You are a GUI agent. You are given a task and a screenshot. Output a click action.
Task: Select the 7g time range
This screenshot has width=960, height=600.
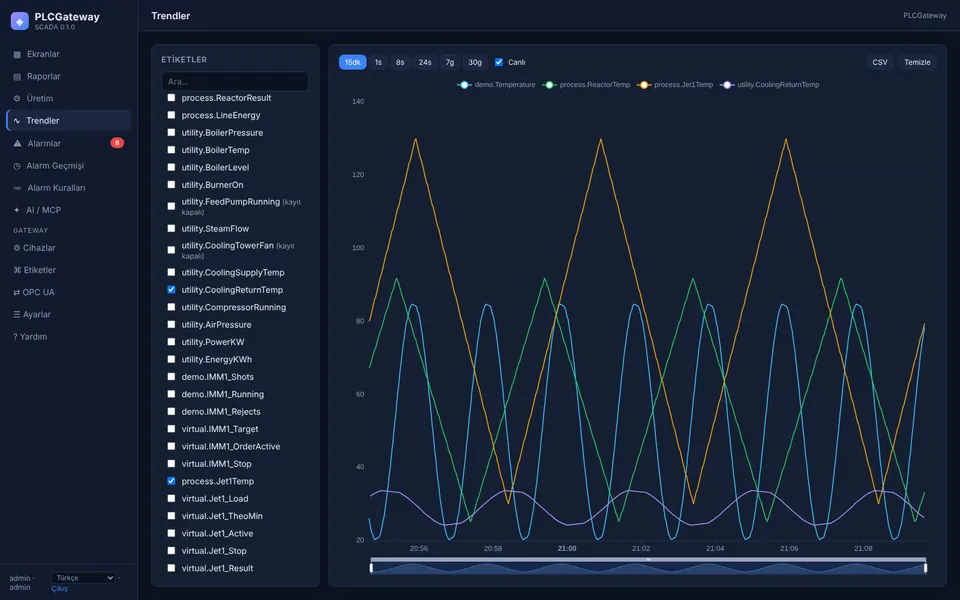coord(450,62)
